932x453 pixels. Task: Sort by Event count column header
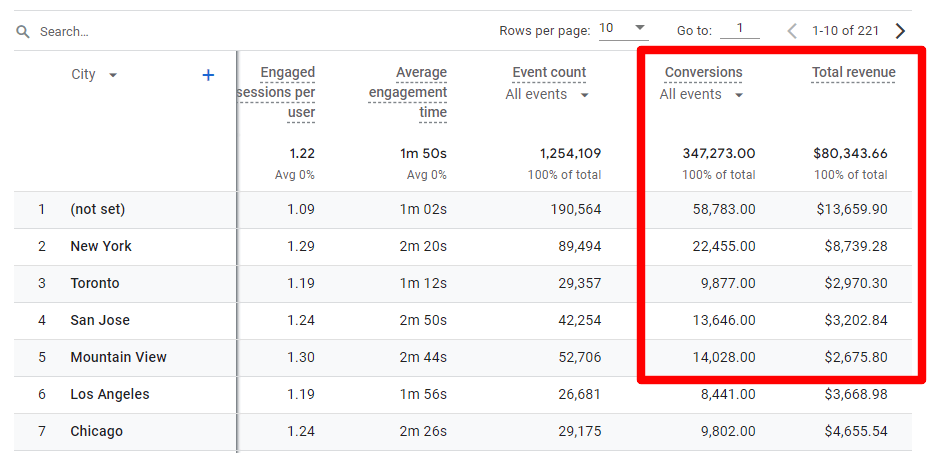(549, 72)
